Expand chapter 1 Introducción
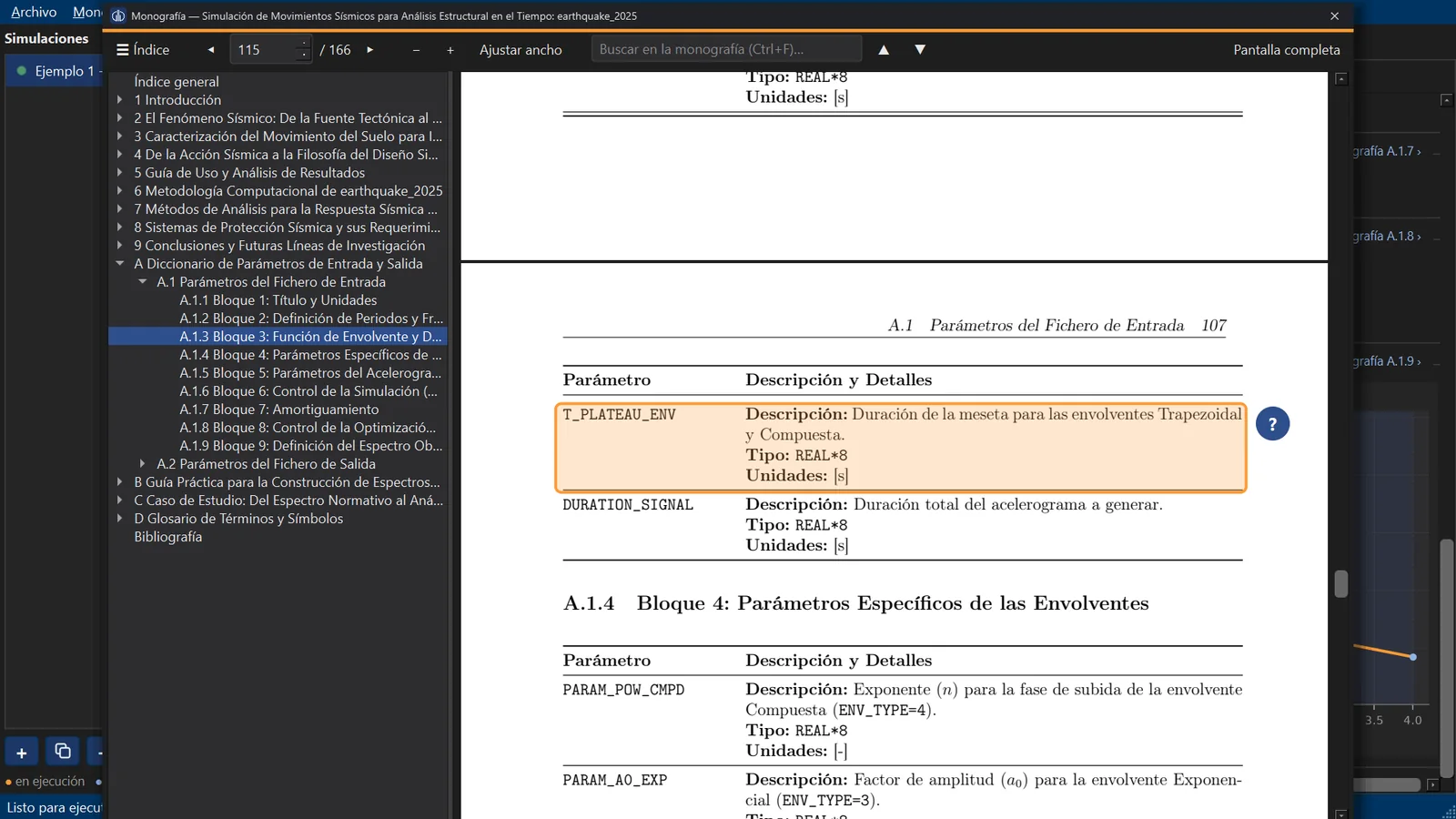Viewport: 1456px width, 819px height. click(119, 100)
